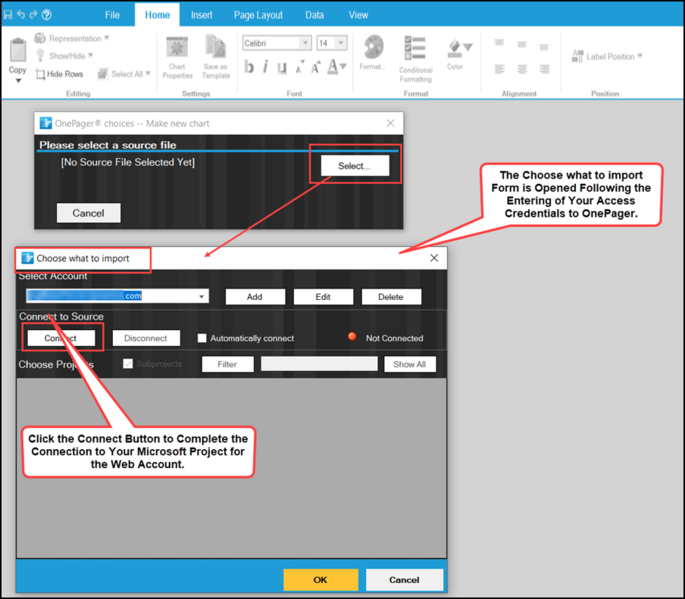This screenshot has width=685, height=599.
Task: Open the Select Account dropdown
Action: coord(201,296)
